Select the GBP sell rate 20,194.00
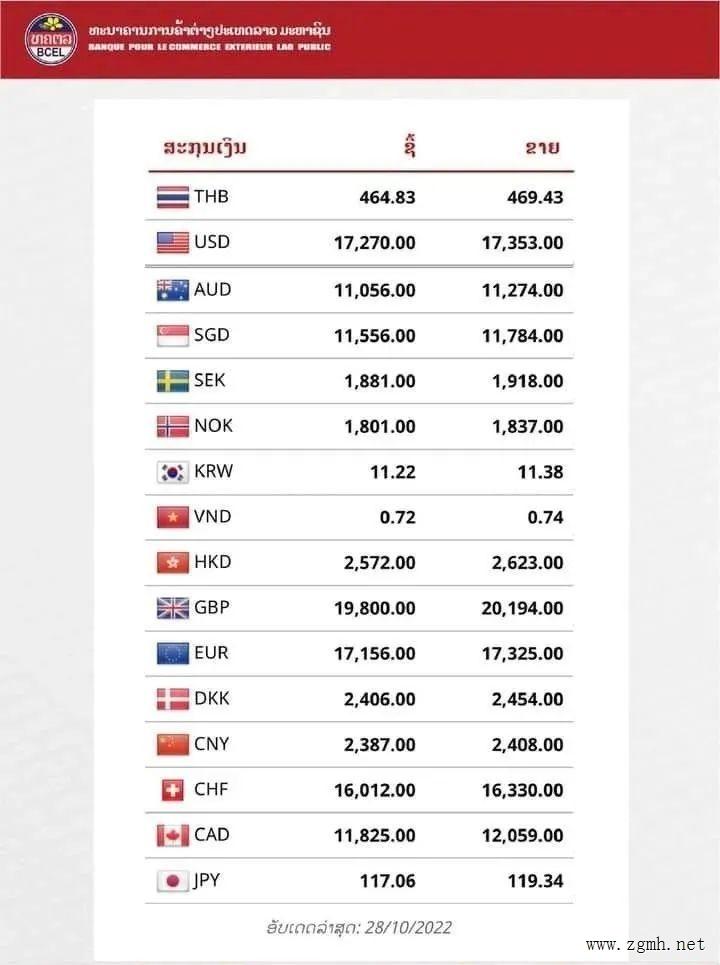 point(522,609)
